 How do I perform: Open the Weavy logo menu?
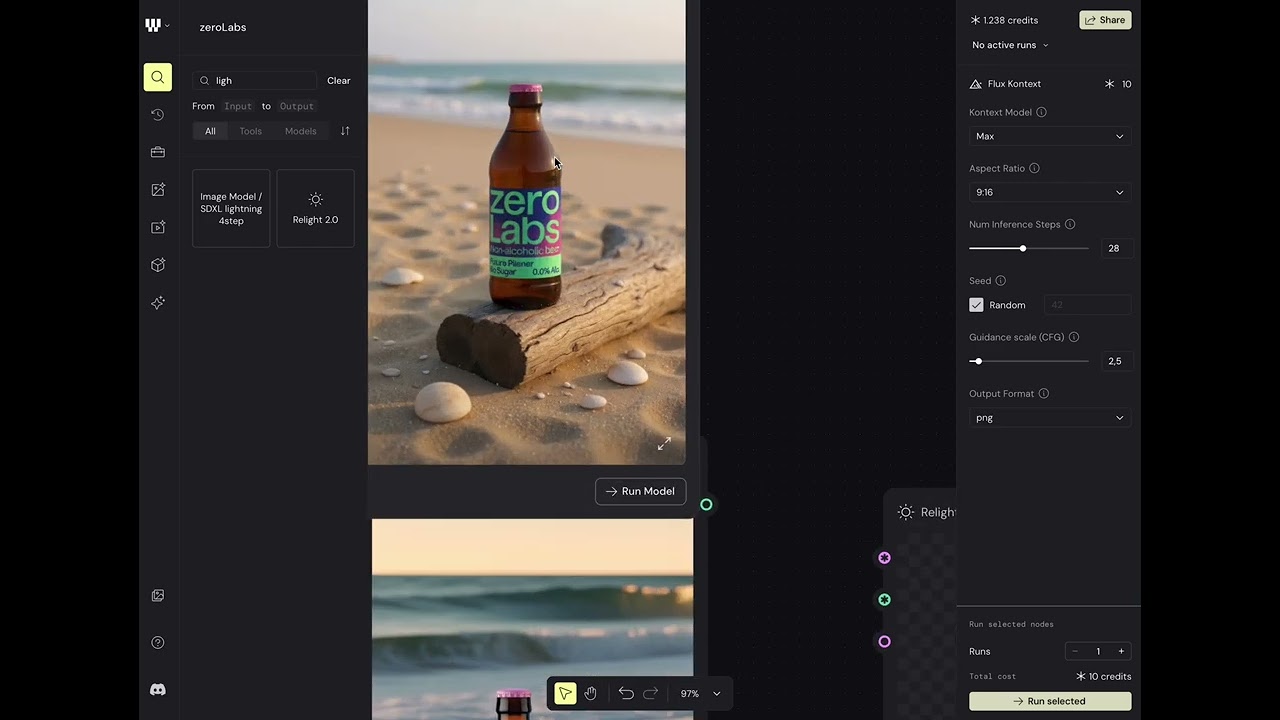tap(157, 26)
